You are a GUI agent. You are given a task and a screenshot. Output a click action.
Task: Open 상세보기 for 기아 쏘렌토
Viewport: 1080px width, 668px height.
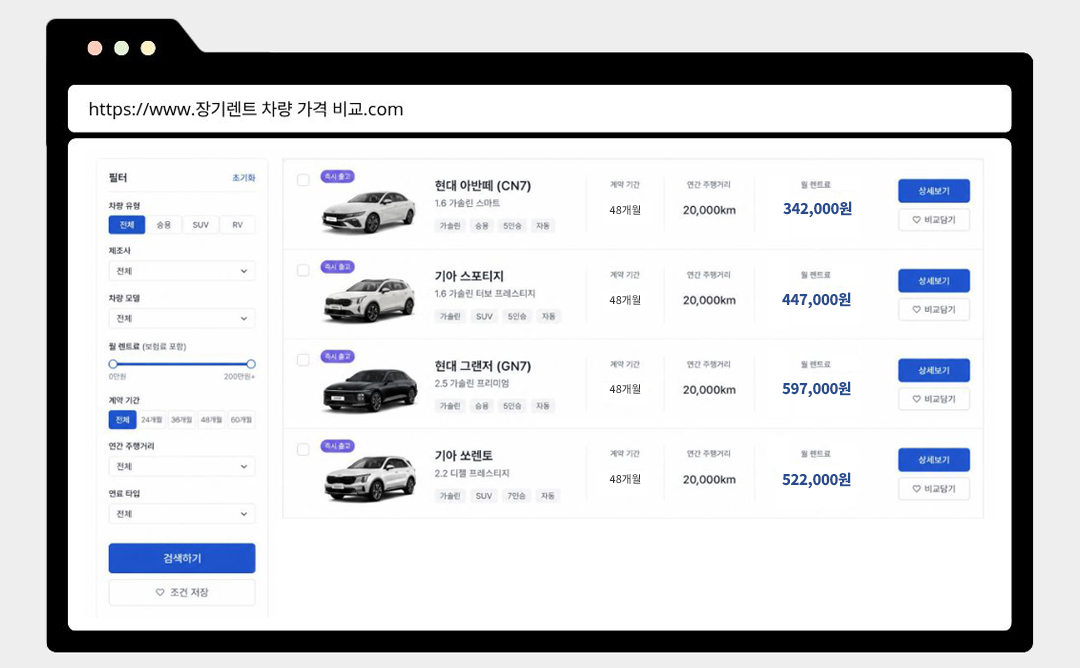tap(933, 460)
